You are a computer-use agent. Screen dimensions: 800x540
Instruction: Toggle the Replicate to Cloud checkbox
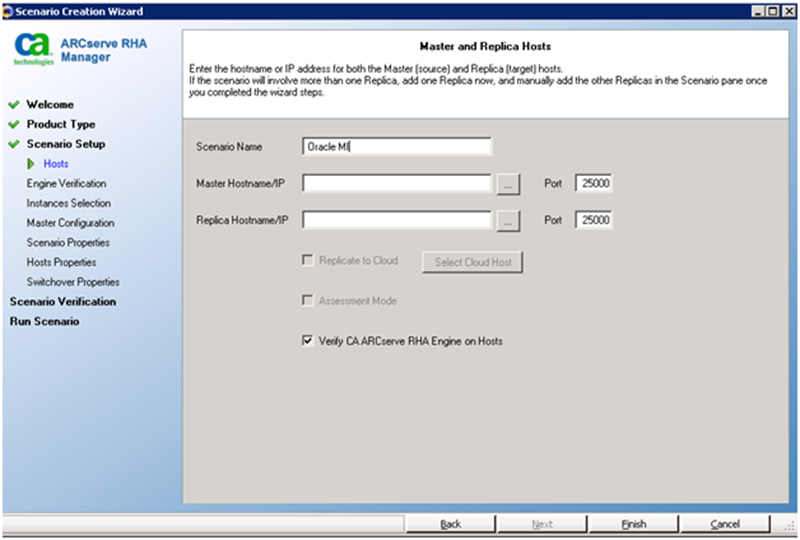pyautogui.click(x=308, y=260)
